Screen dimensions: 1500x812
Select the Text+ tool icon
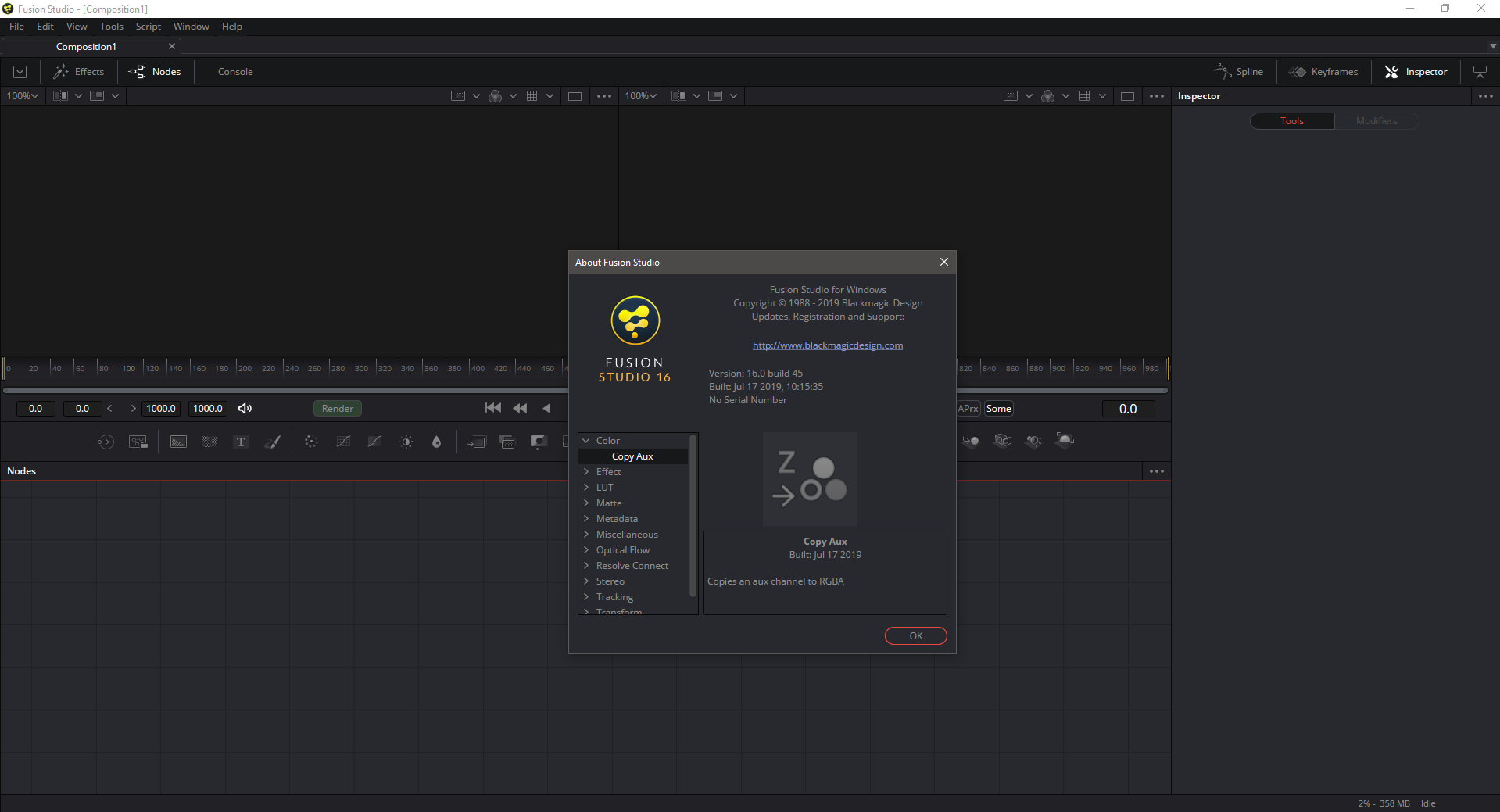241,442
